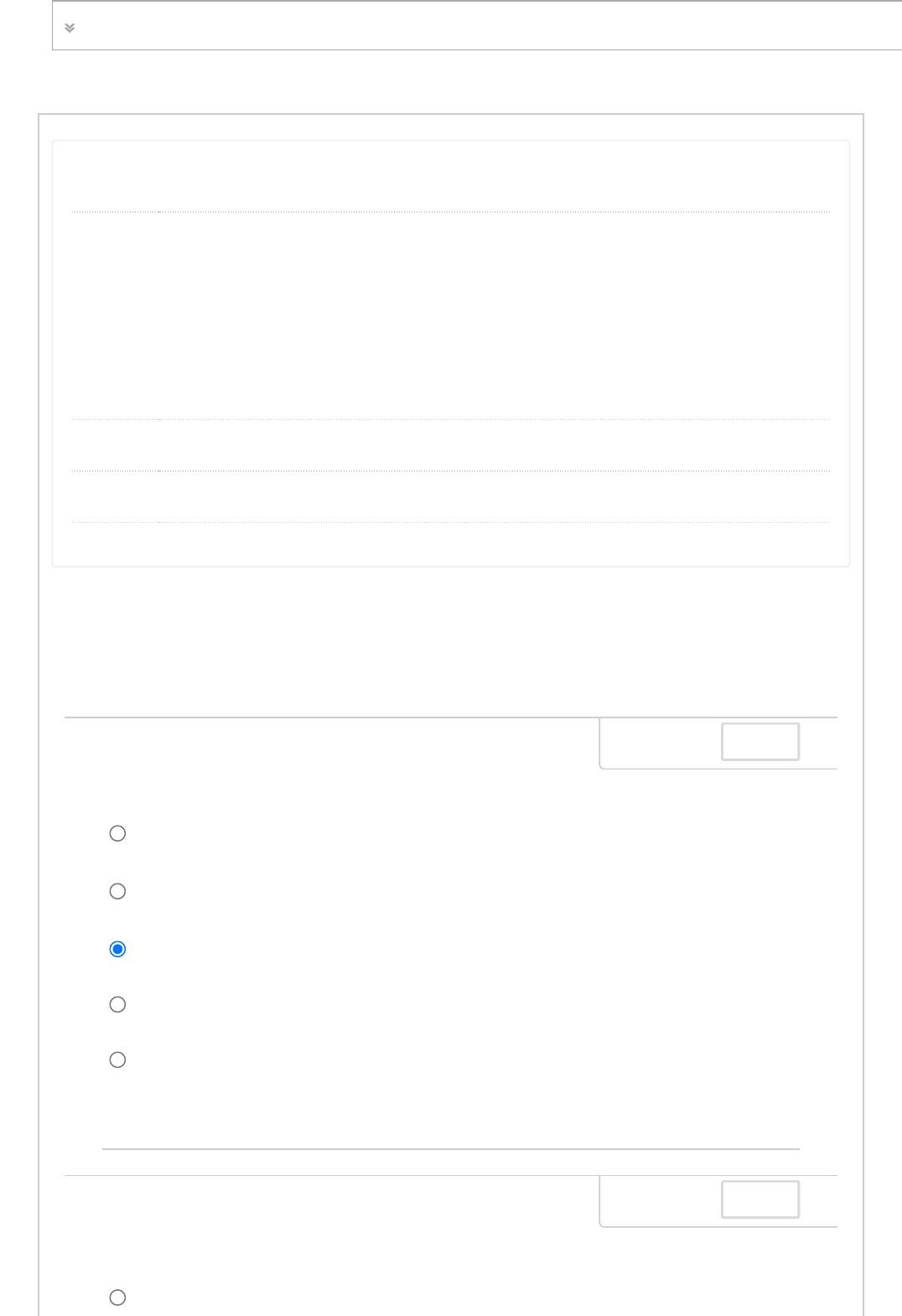The image size is (902, 1316).
Task: Click the header row of the details box
Action: (x=451, y=178)
